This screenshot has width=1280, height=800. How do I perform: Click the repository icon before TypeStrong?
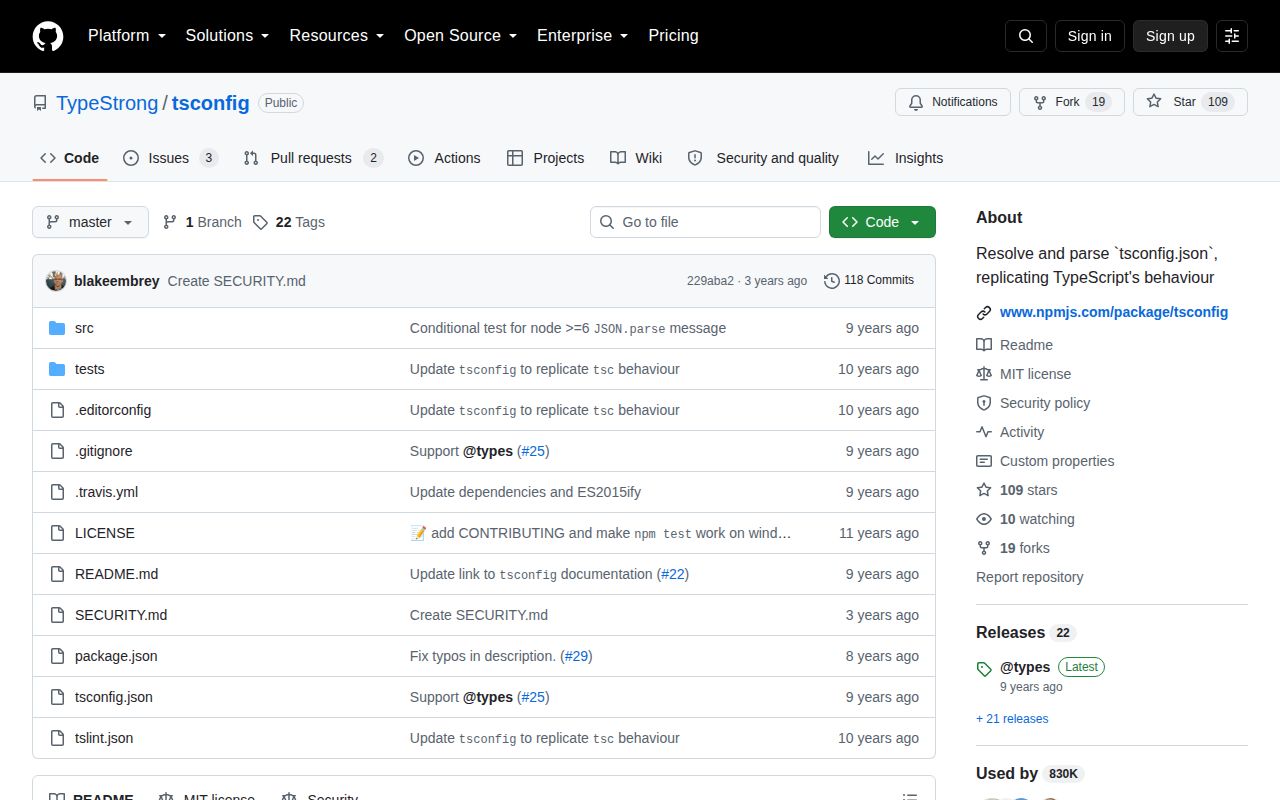tap(40, 103)
